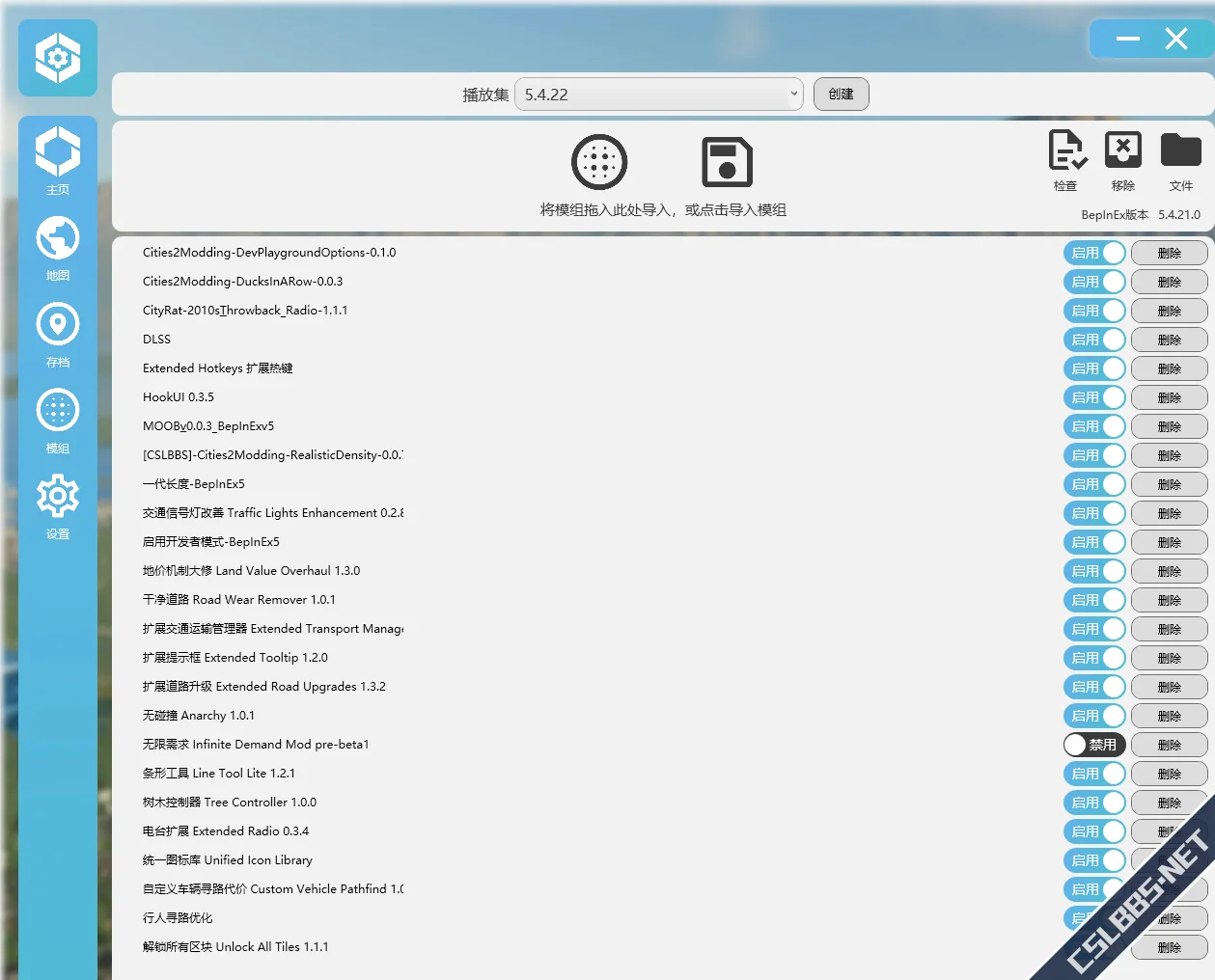Open the 主页 home page
This screenshot has height=980, width=1215.
click(58, 161)
